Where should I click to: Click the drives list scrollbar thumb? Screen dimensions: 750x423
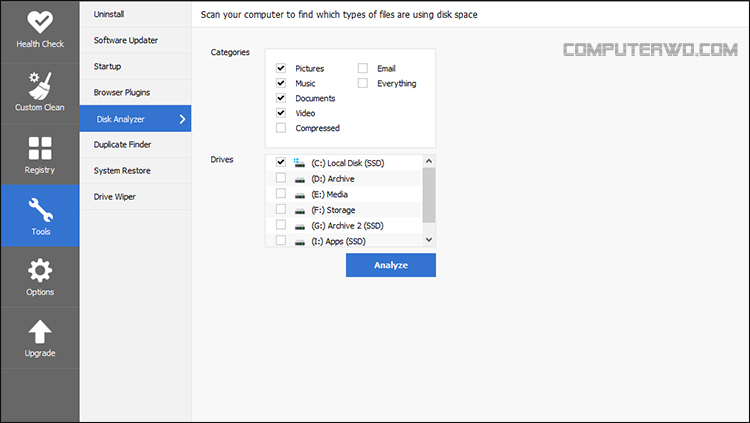pyautogui.click(x=429, y=195)
